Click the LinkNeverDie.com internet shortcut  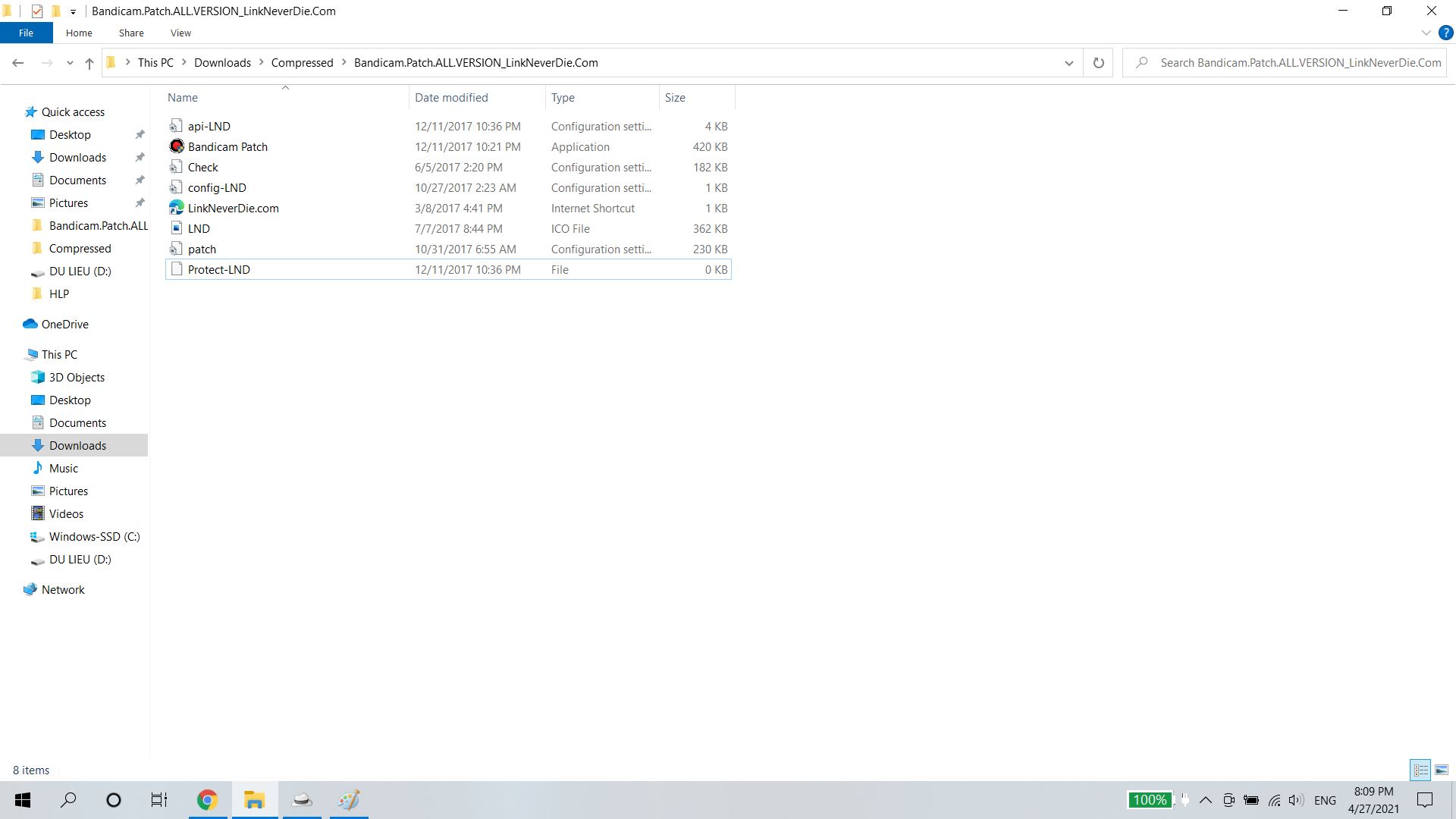point(233,208)
